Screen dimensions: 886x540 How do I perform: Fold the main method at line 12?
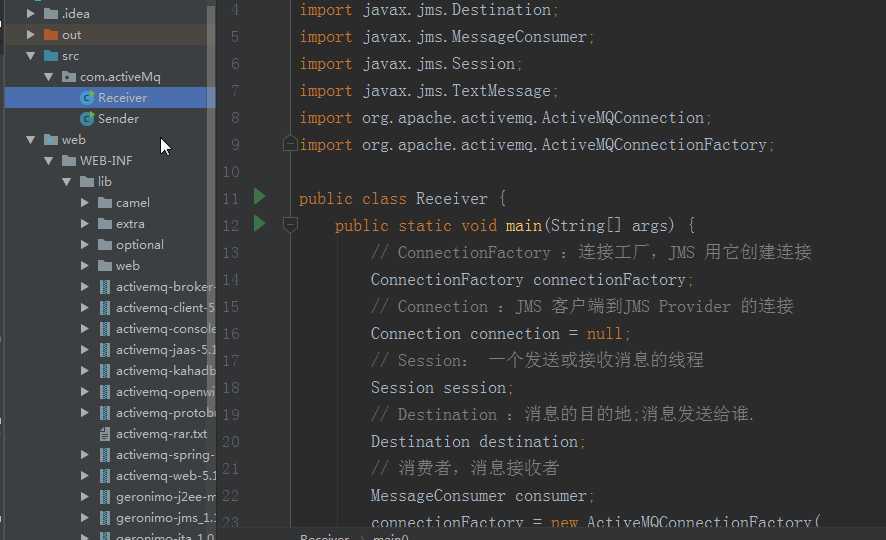point(290,225)
